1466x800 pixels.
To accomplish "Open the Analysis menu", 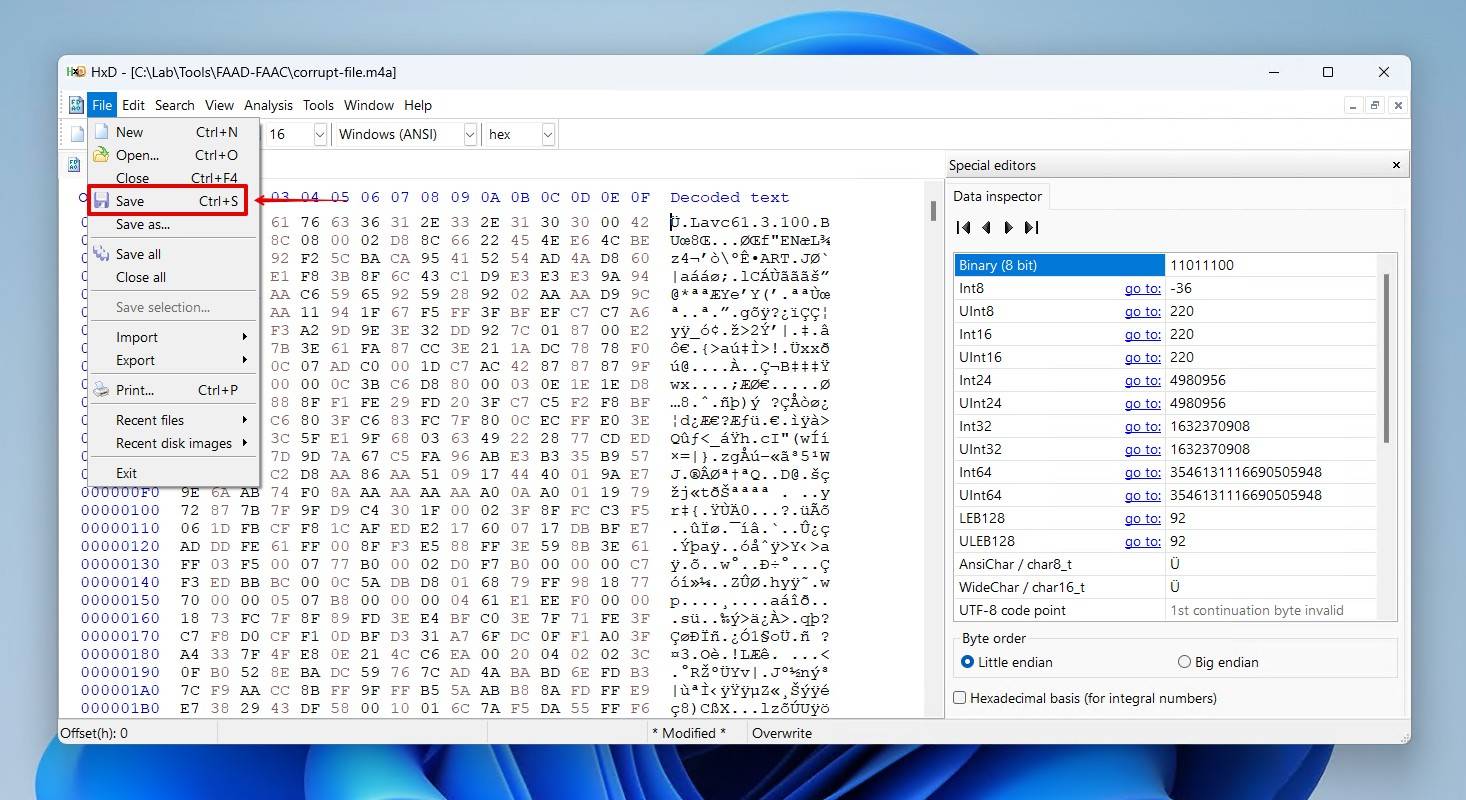I will (269, 105).
